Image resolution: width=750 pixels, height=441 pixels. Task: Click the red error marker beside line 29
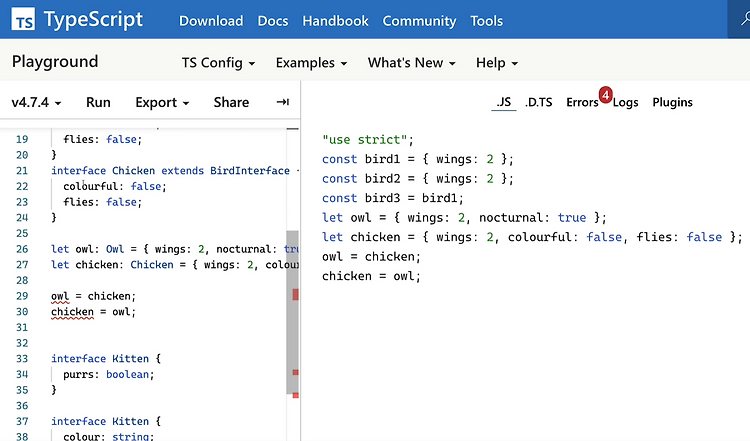coord(296,295)
